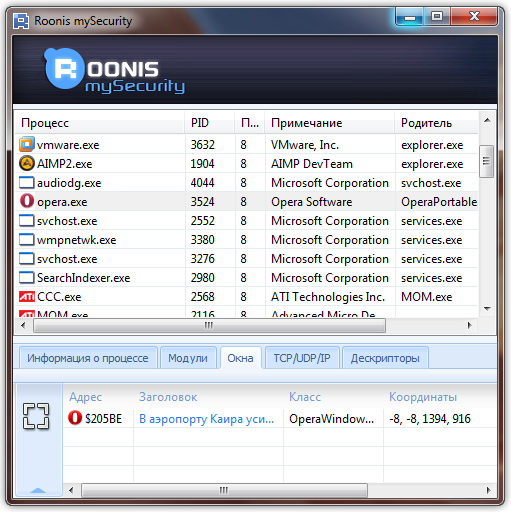Click process list horizontal scroll right arrow

point(470,325)
